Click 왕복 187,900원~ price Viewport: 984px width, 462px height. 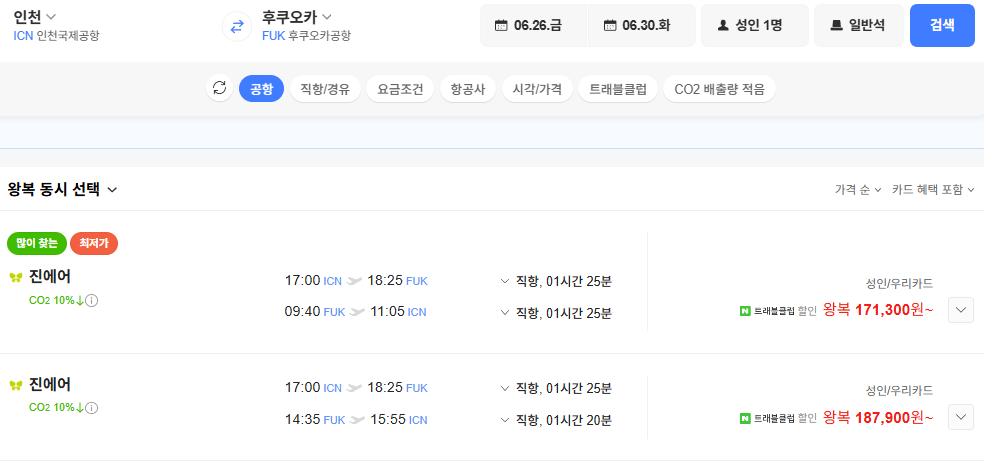click(x=878, y=417)
